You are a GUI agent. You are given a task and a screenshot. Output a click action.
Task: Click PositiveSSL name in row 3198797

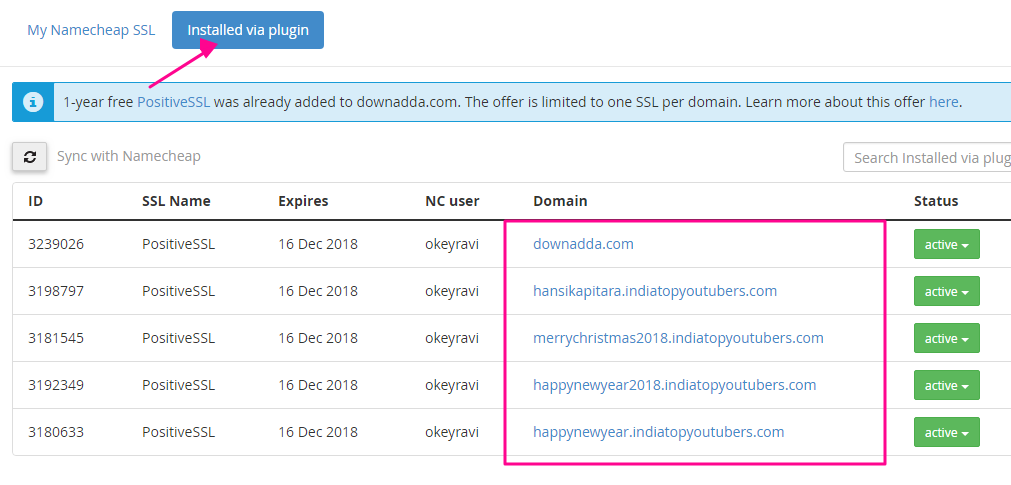click(x=179, y=291)
